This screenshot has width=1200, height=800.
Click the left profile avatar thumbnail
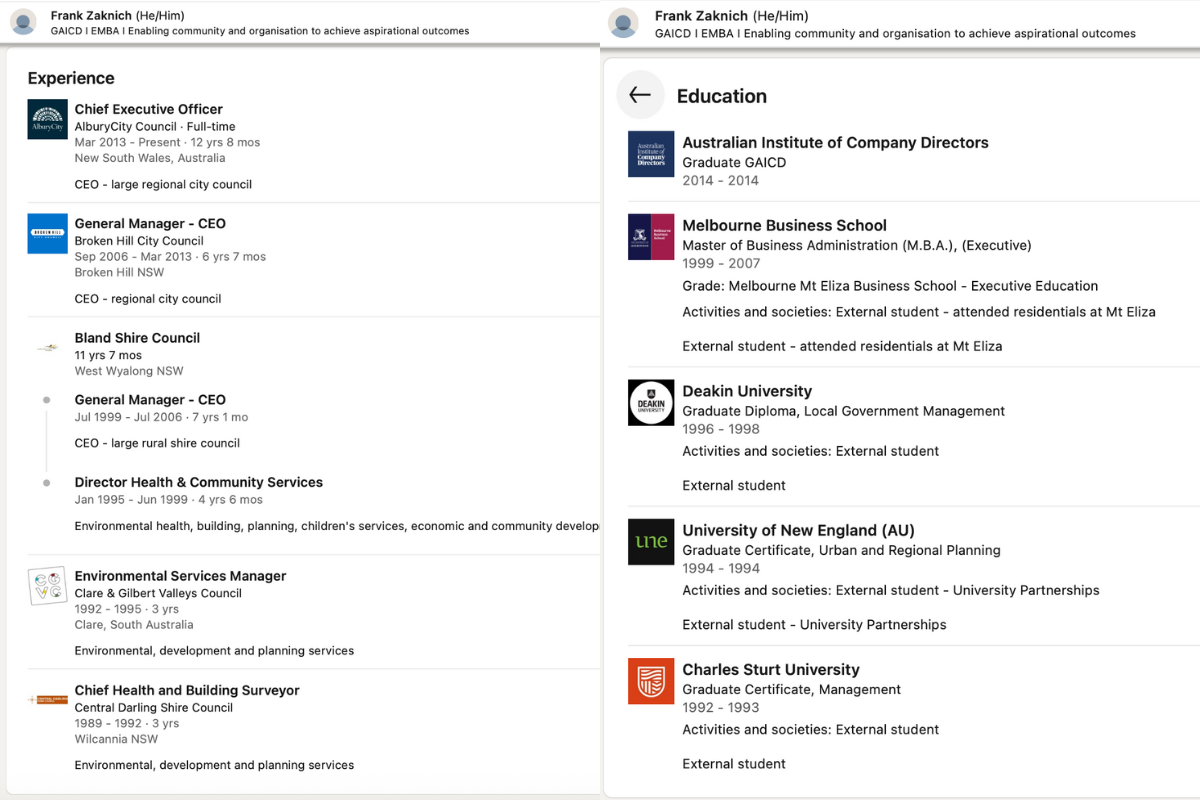[x=23, y=23]
